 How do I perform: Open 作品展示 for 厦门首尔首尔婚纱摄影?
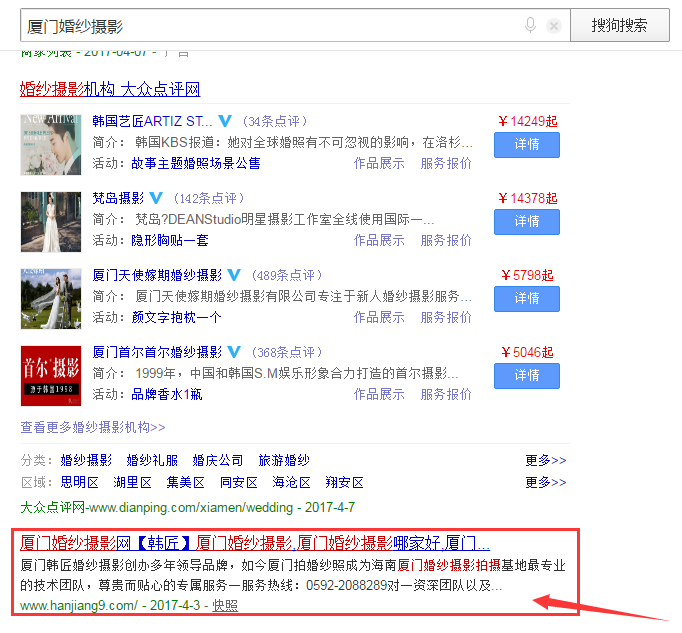[x=379, y=394]
